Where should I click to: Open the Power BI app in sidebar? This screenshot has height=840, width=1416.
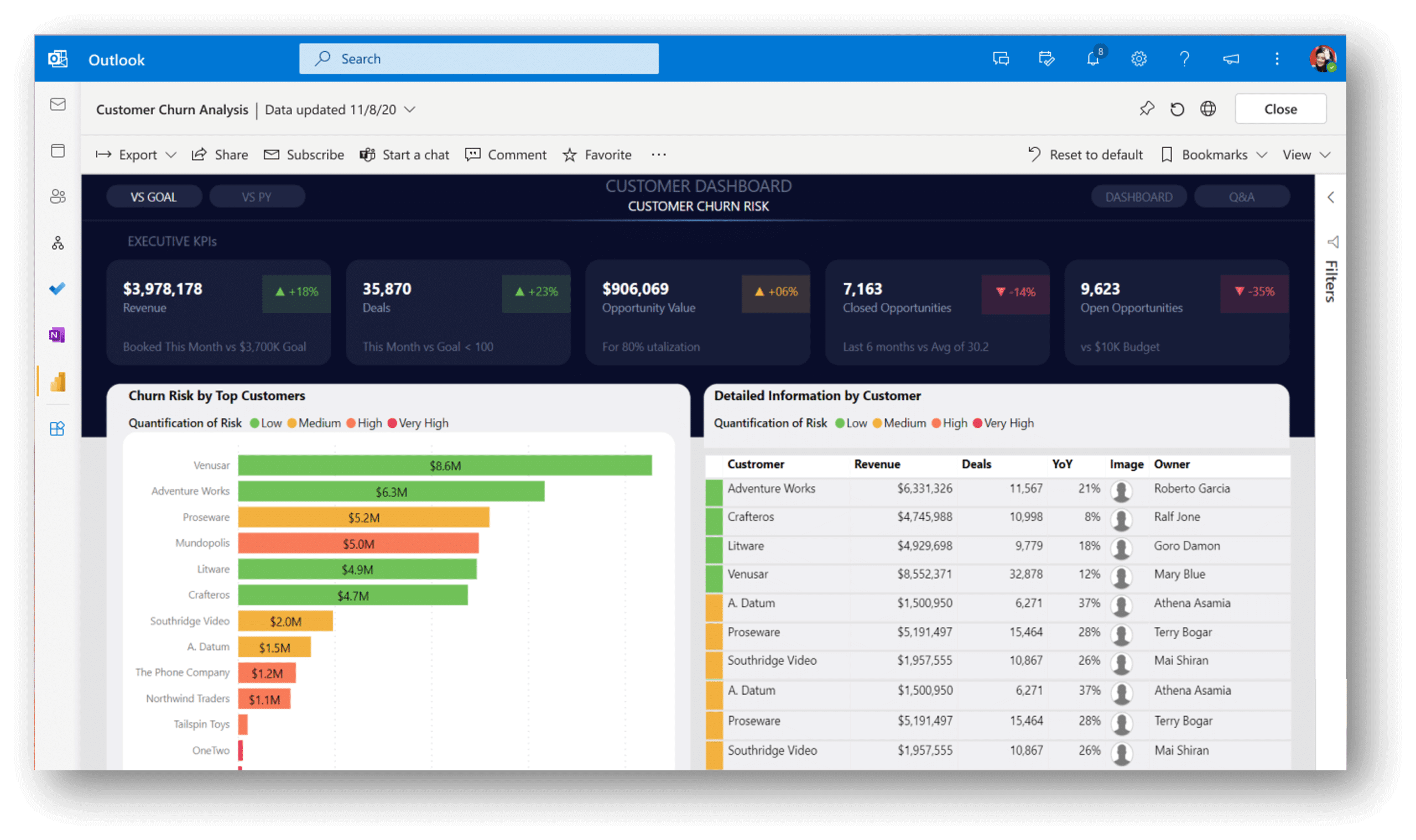(x=58, y=382)
